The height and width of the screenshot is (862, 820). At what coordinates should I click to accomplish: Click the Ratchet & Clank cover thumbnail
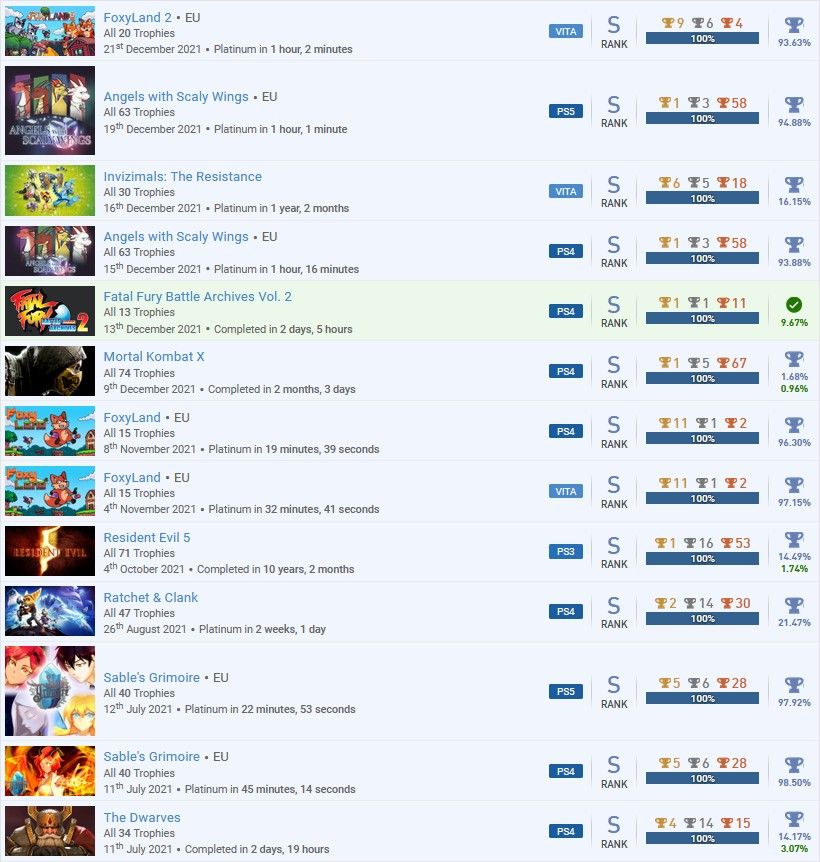click(50, 611)
